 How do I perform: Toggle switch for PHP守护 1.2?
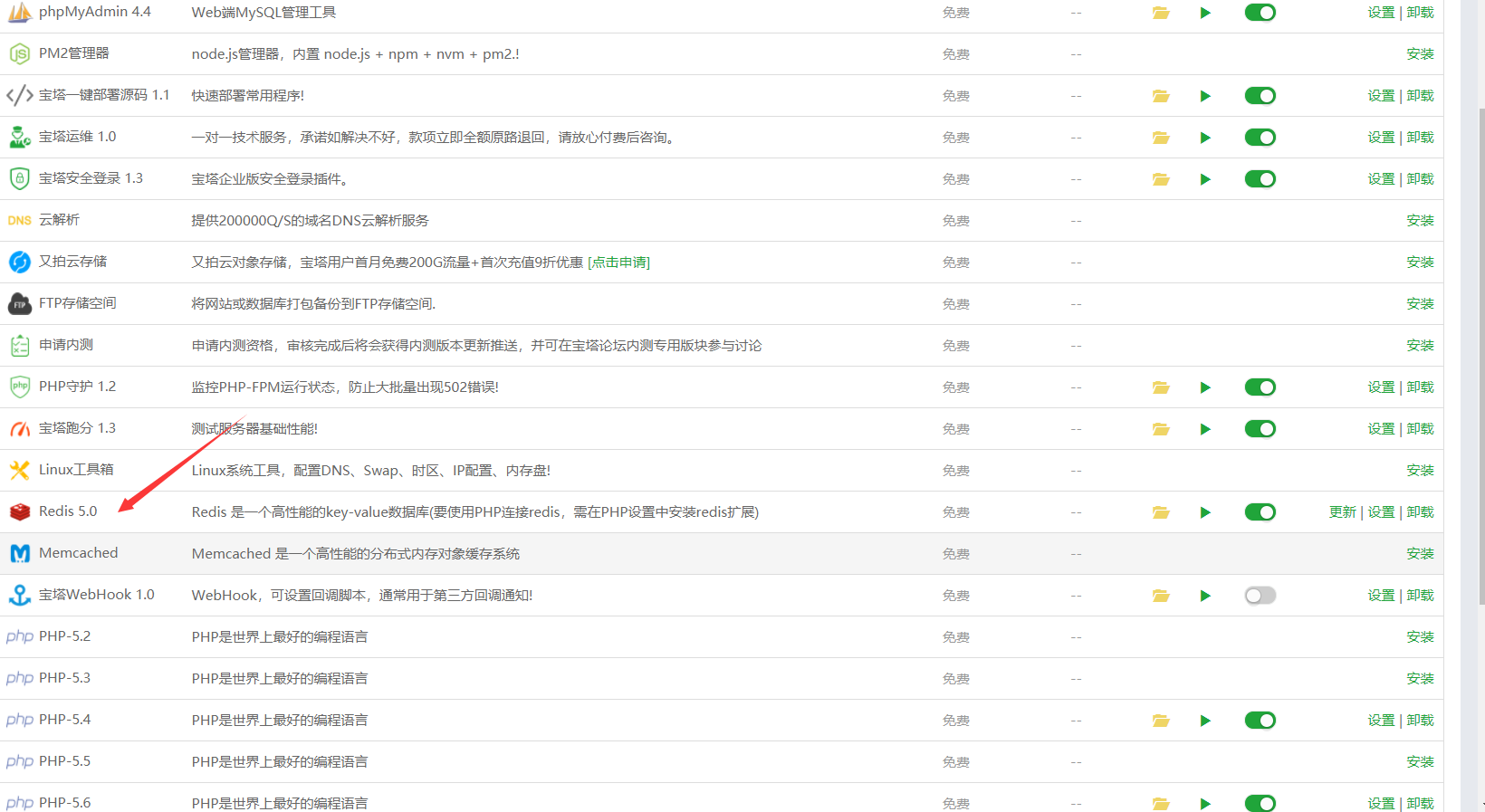click(x=1260, y=387)
